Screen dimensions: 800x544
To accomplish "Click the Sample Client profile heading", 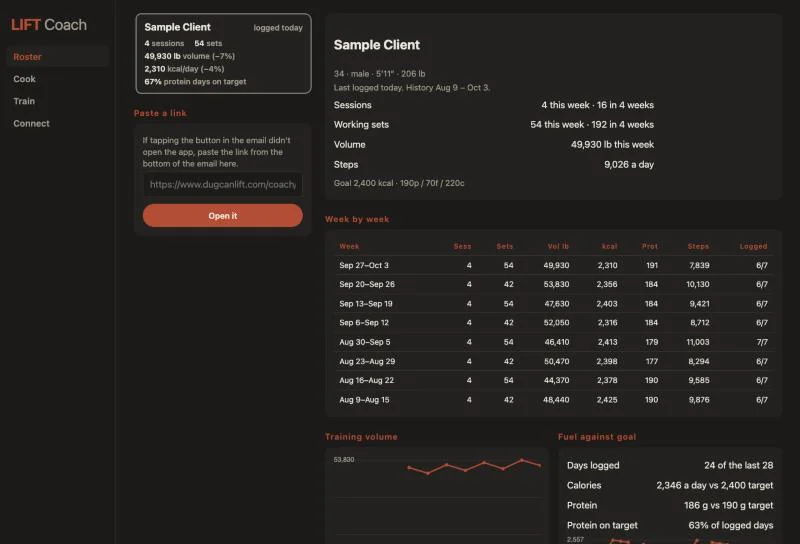I will pos(377,45).
